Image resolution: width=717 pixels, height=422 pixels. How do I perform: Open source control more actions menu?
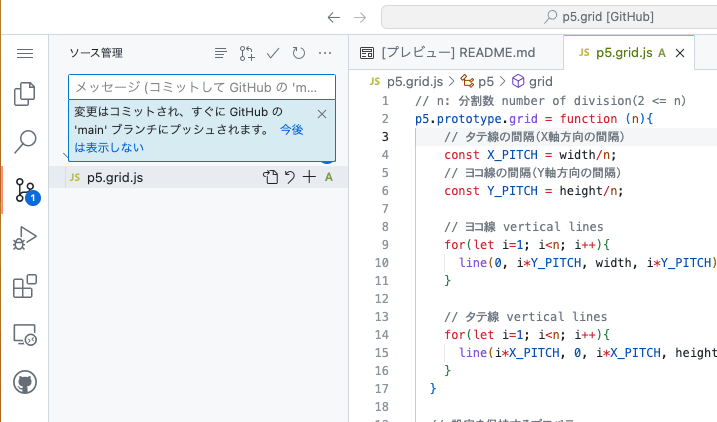tap(324, 53)
